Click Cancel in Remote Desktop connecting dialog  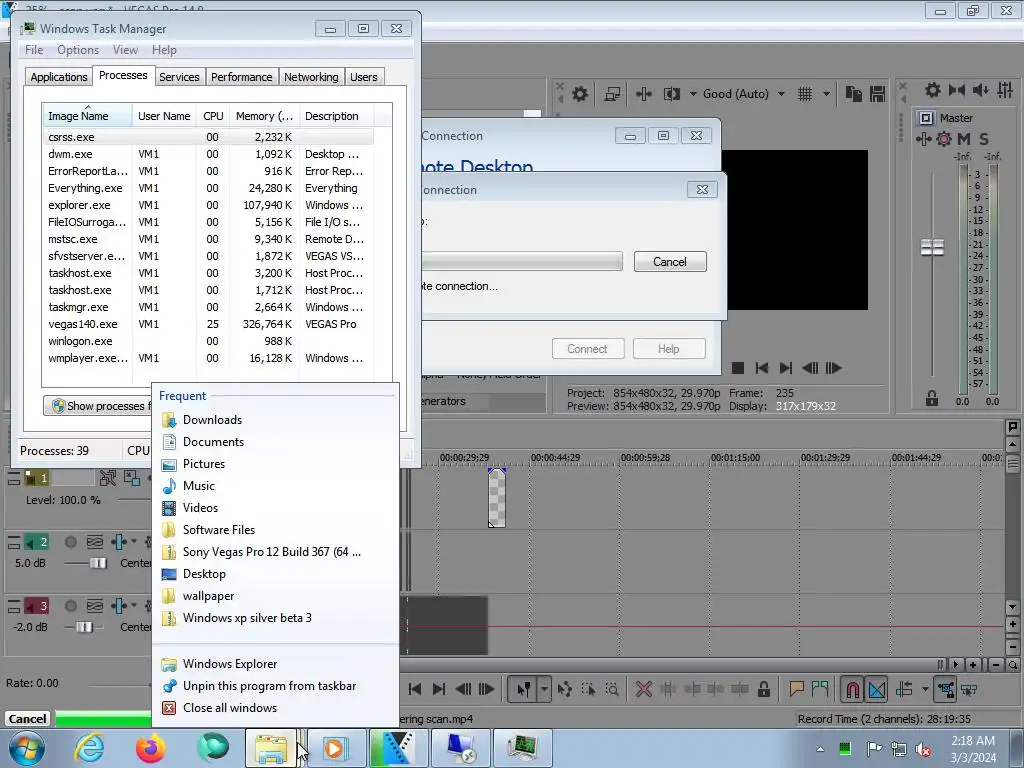pos(670,262)
